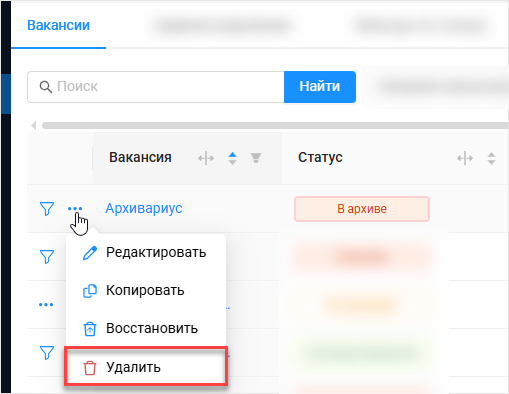
Task: Open the Архивариус vacancy link
Action: 144,209
